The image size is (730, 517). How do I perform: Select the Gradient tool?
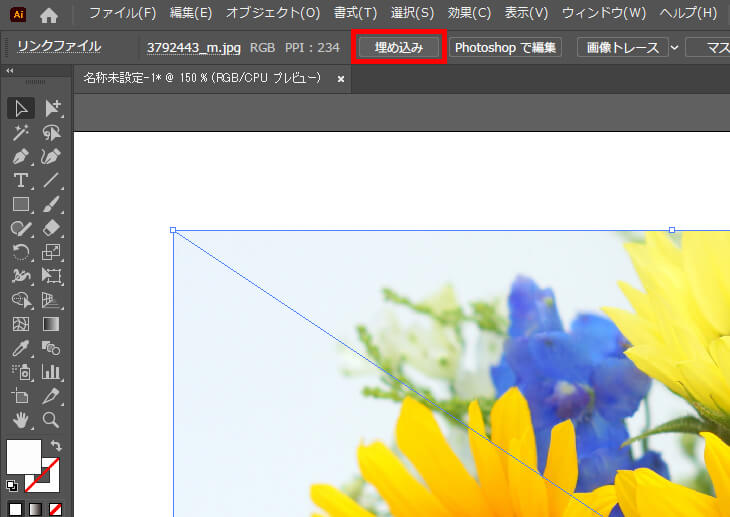[x=52, y=324]
